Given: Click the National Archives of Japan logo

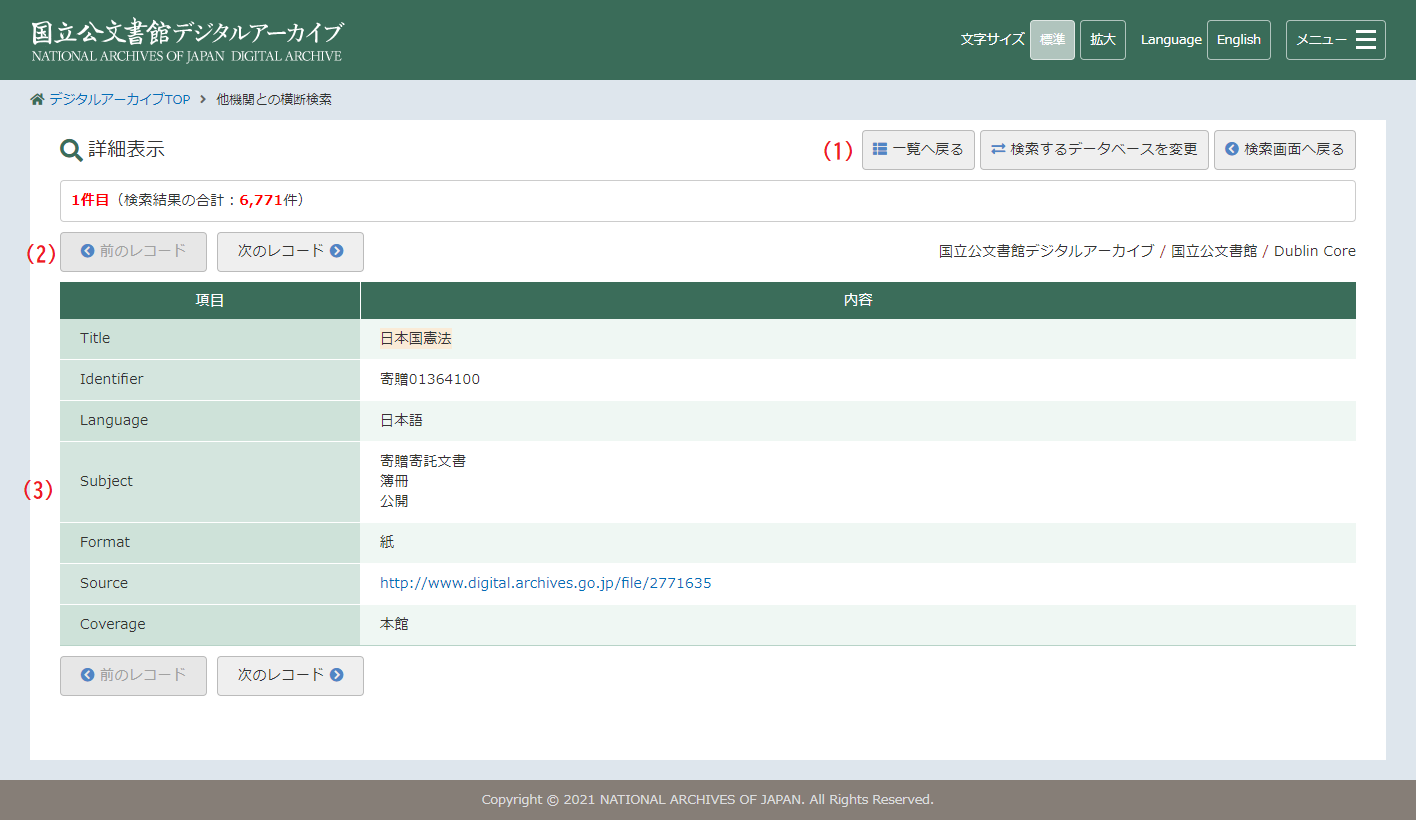Looking at the screenshot, I should tap(187, 41).
